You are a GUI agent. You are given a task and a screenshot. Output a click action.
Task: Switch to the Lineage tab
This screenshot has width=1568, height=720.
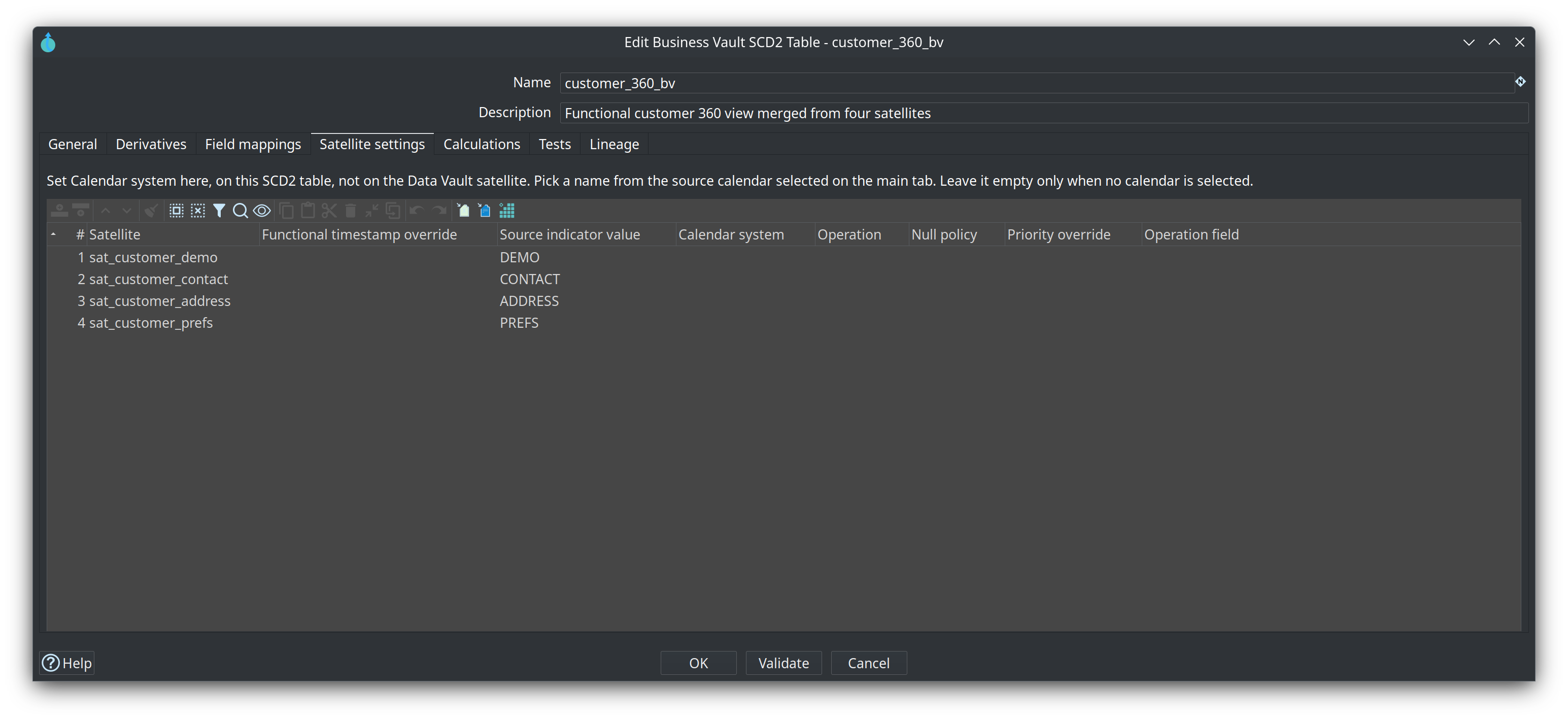614,144
